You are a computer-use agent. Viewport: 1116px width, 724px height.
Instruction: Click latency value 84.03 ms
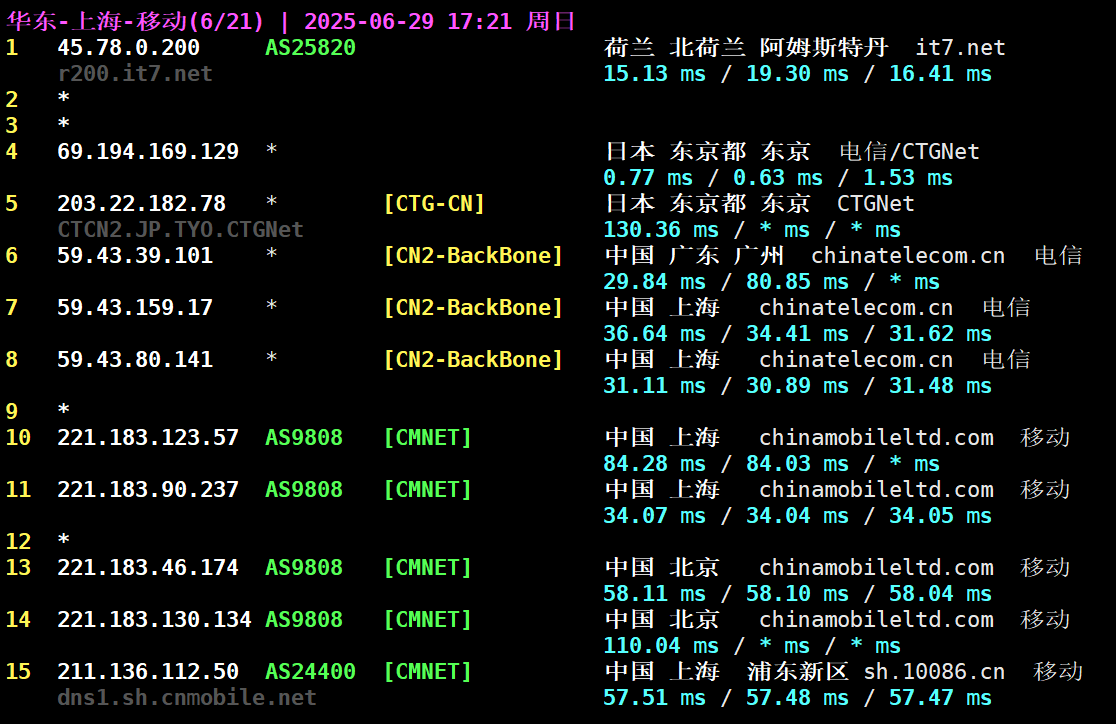coord(797,463)
